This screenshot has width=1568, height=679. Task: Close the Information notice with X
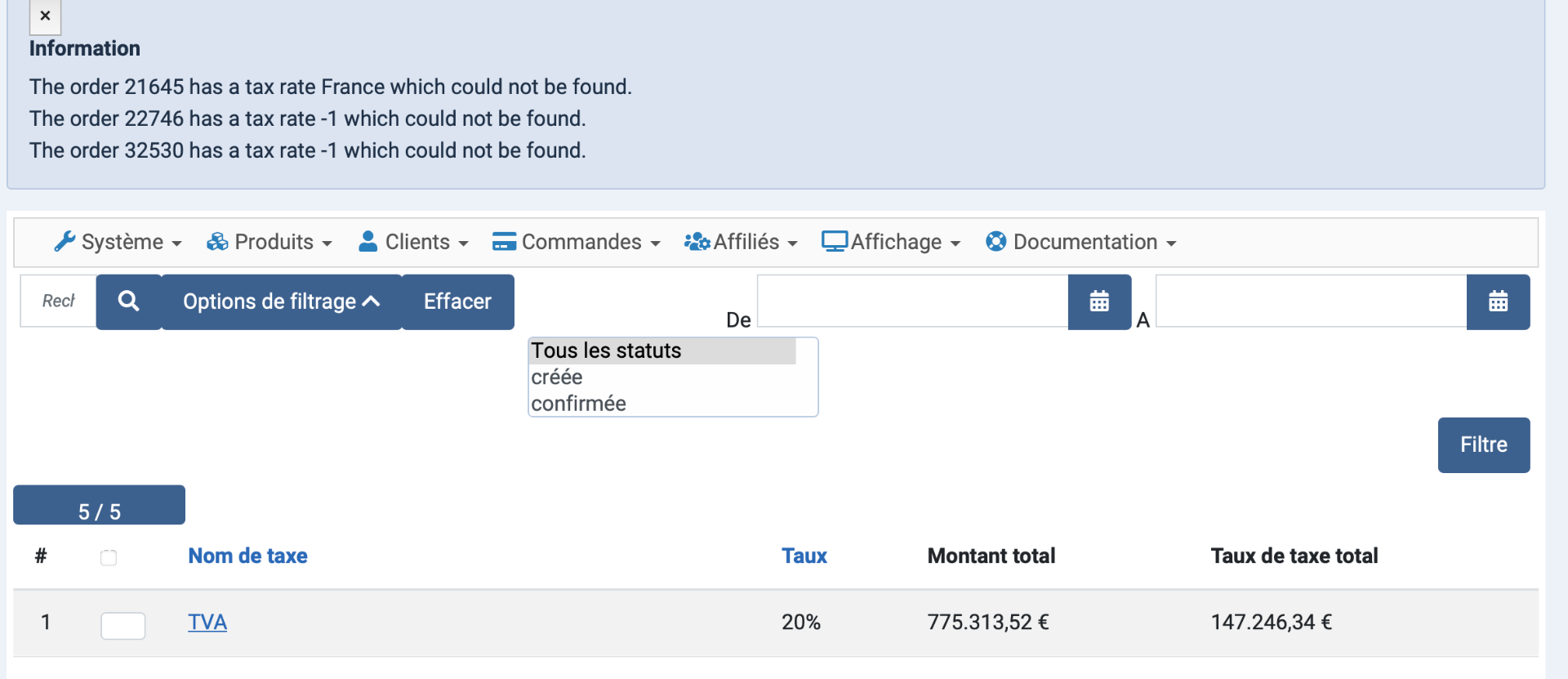45,16
